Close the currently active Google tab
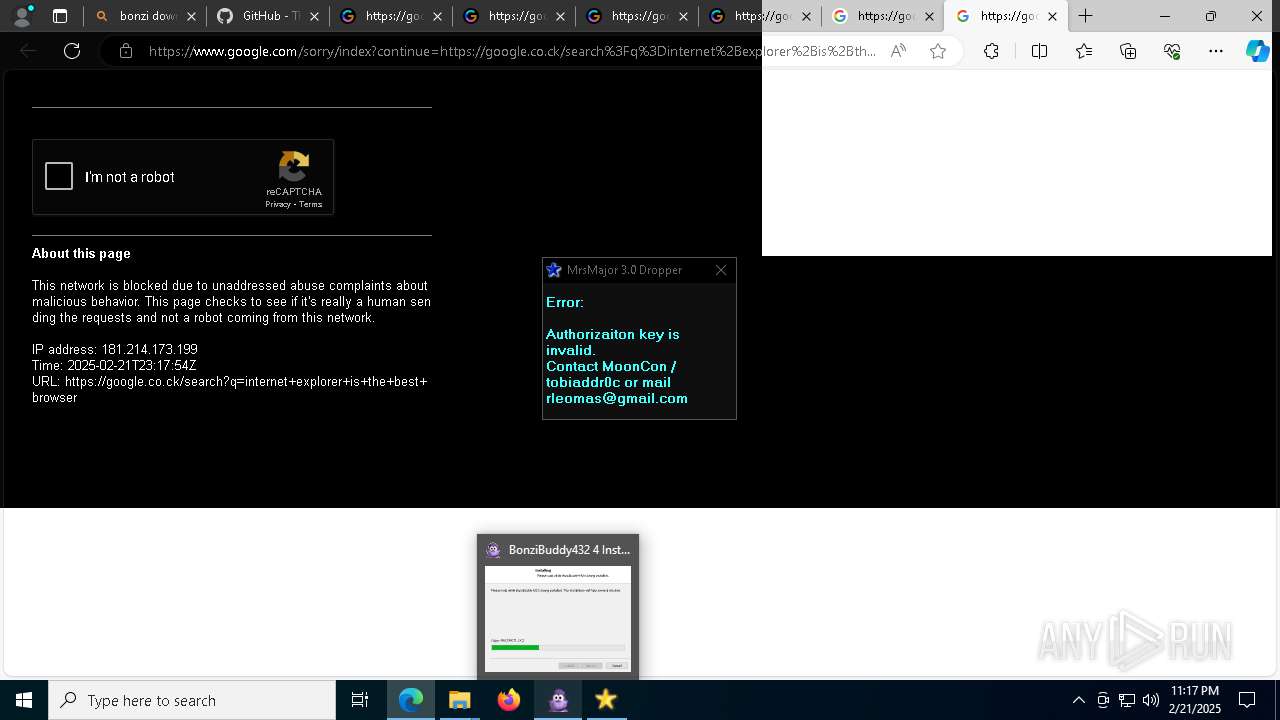1280x720 pixels. click(x=1052, y=16)
